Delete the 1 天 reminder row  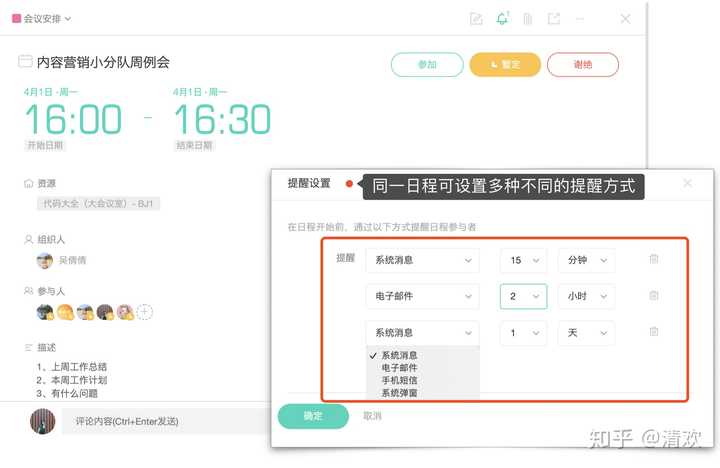click(x=654, y=332)
